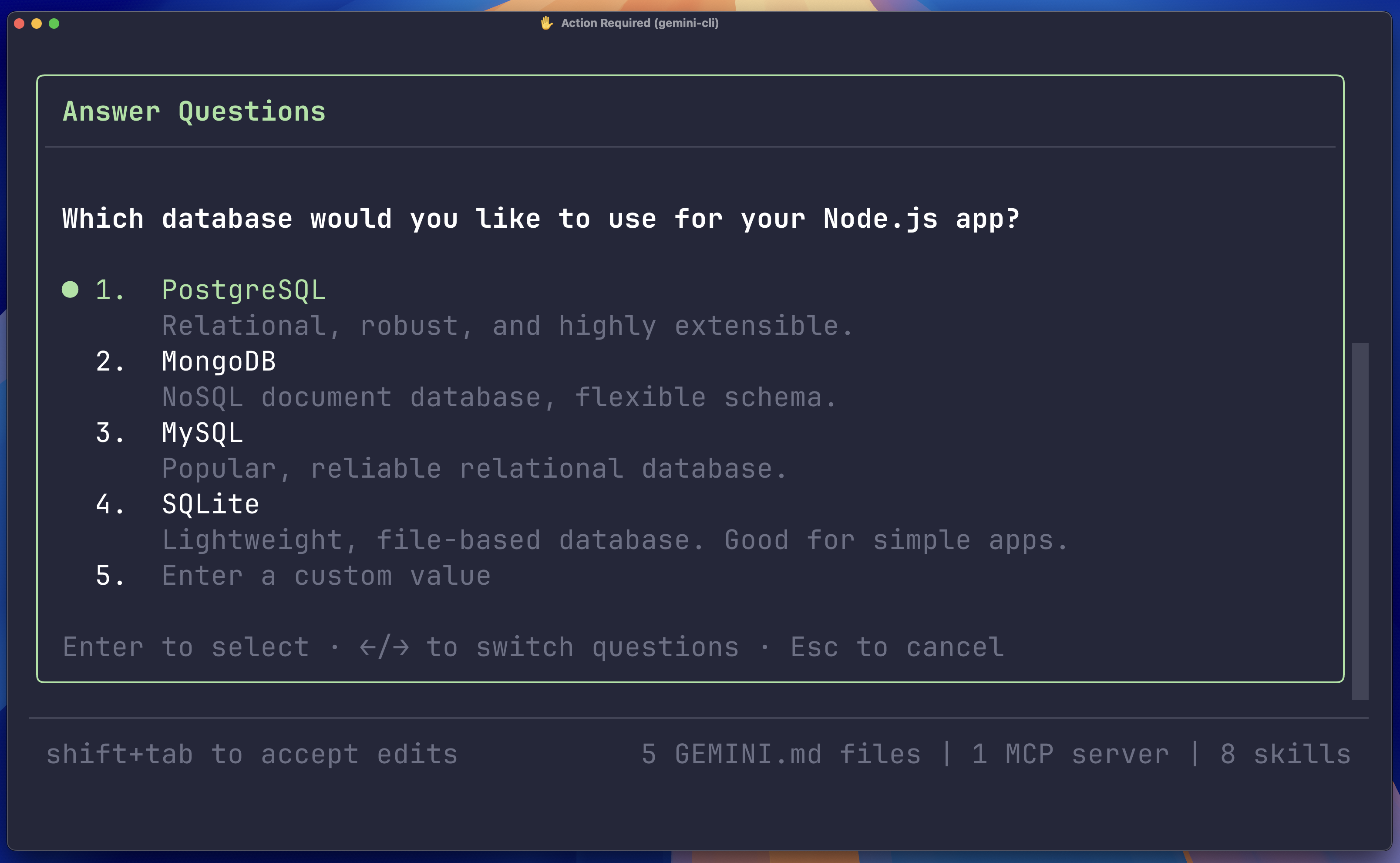Click the MongoDB NoSQL description line

[x=498, y=397]
